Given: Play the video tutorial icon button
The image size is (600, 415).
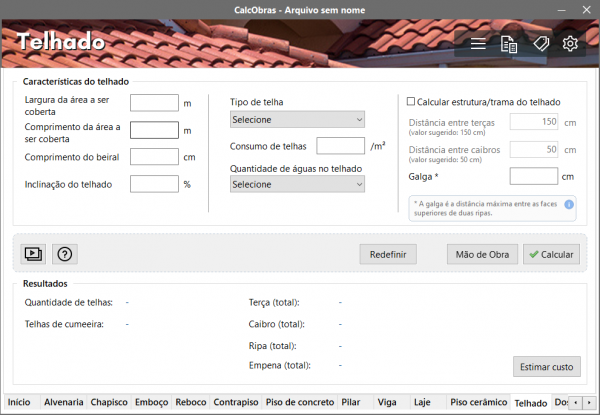Looking at the screenshot, I should [34, 254].
